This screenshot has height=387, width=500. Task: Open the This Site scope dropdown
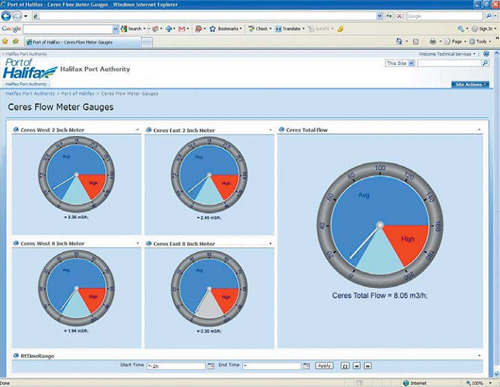coord(400,63)
